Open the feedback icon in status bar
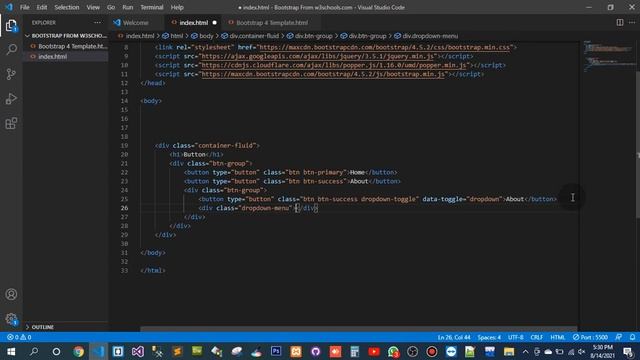The height and width of the screenshot is (360, 640). pos(619,337)
